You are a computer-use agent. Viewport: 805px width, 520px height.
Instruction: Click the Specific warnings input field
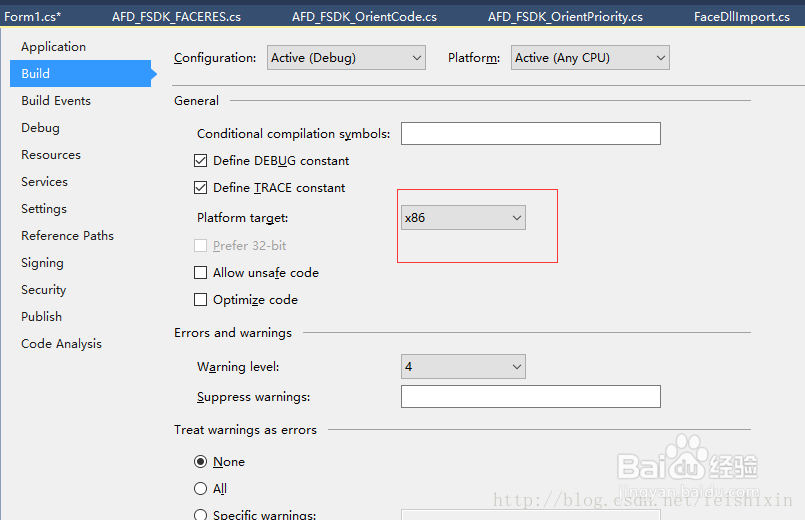[x=531, y=515]
